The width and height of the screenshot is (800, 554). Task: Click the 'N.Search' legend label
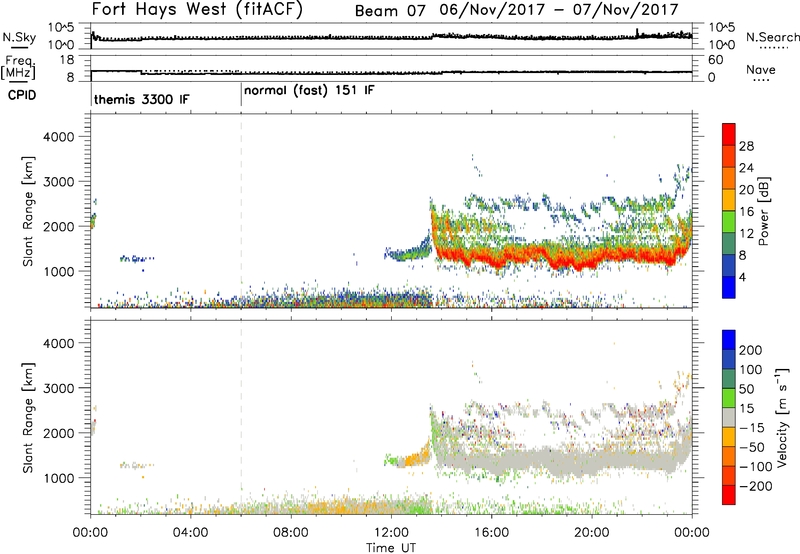[772, 37]
